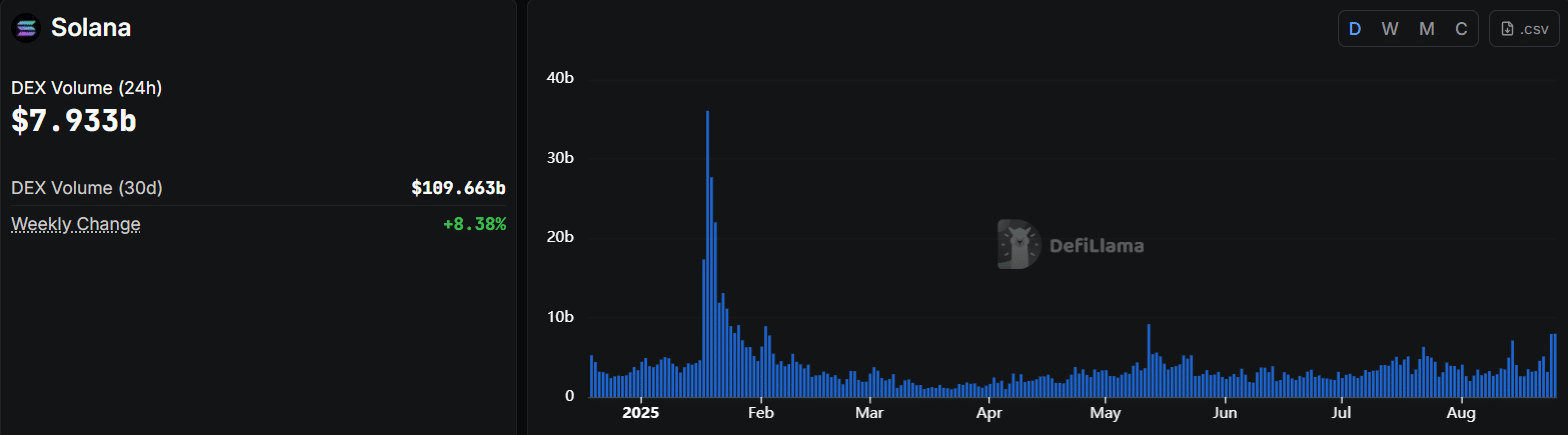Click the DefiLlama llama watermark icon

(x=1019, y=245)
